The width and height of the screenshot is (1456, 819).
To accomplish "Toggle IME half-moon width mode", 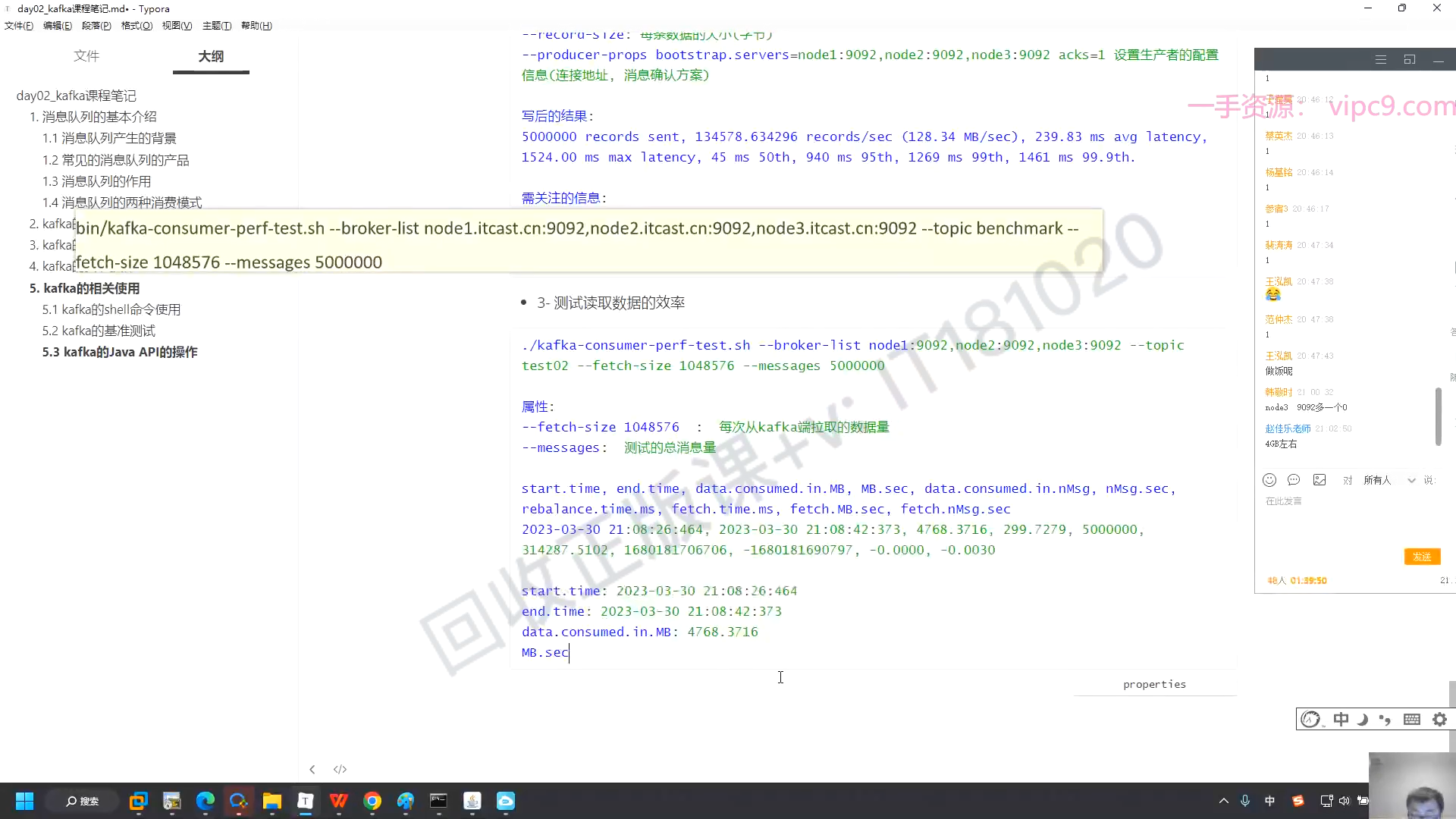I will 1363,719.
